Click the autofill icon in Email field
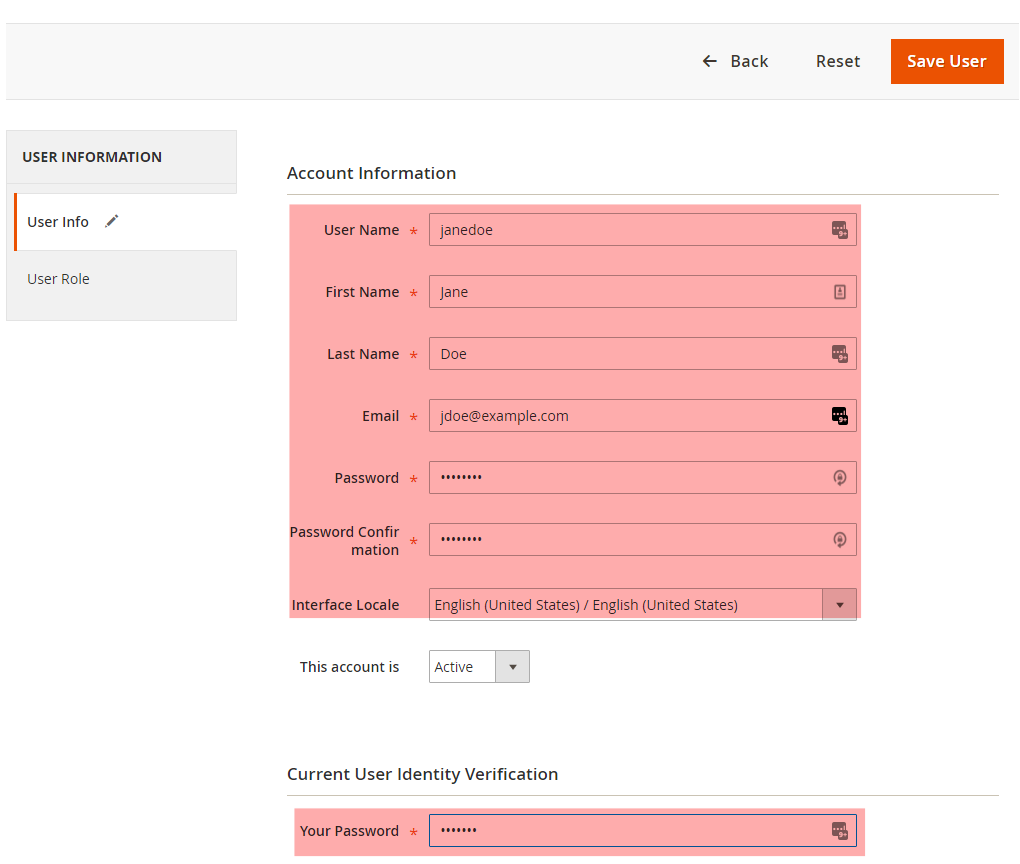The height and width of the screenshot is (864, 1020). coord(839,416)
